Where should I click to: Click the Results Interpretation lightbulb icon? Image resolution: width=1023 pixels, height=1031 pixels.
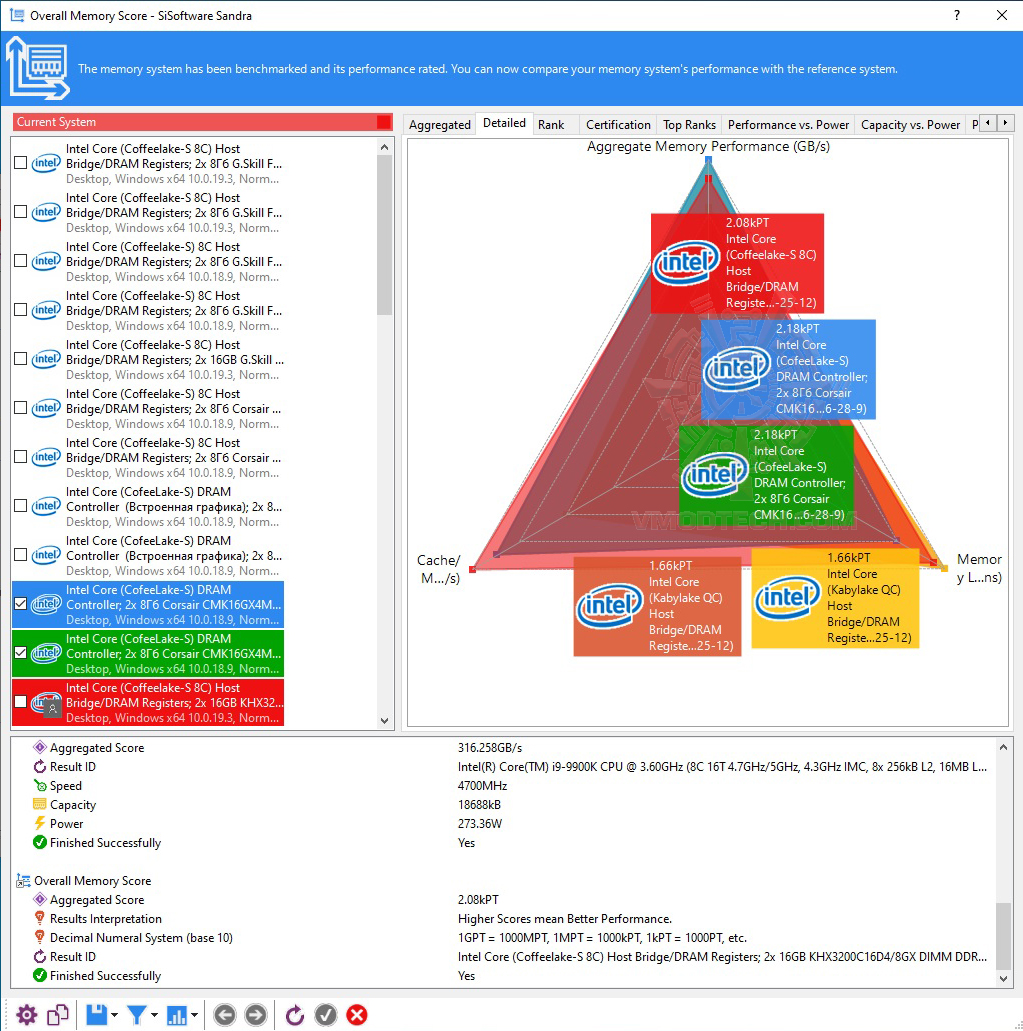pyautogui.click(x=39, y=919)
